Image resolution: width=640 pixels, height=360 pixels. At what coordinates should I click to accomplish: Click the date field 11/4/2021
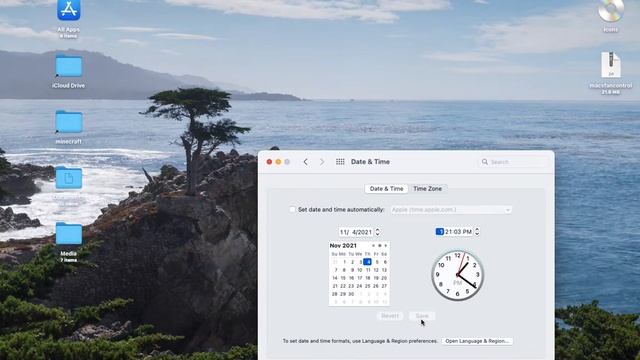click(x=356, y=232)
